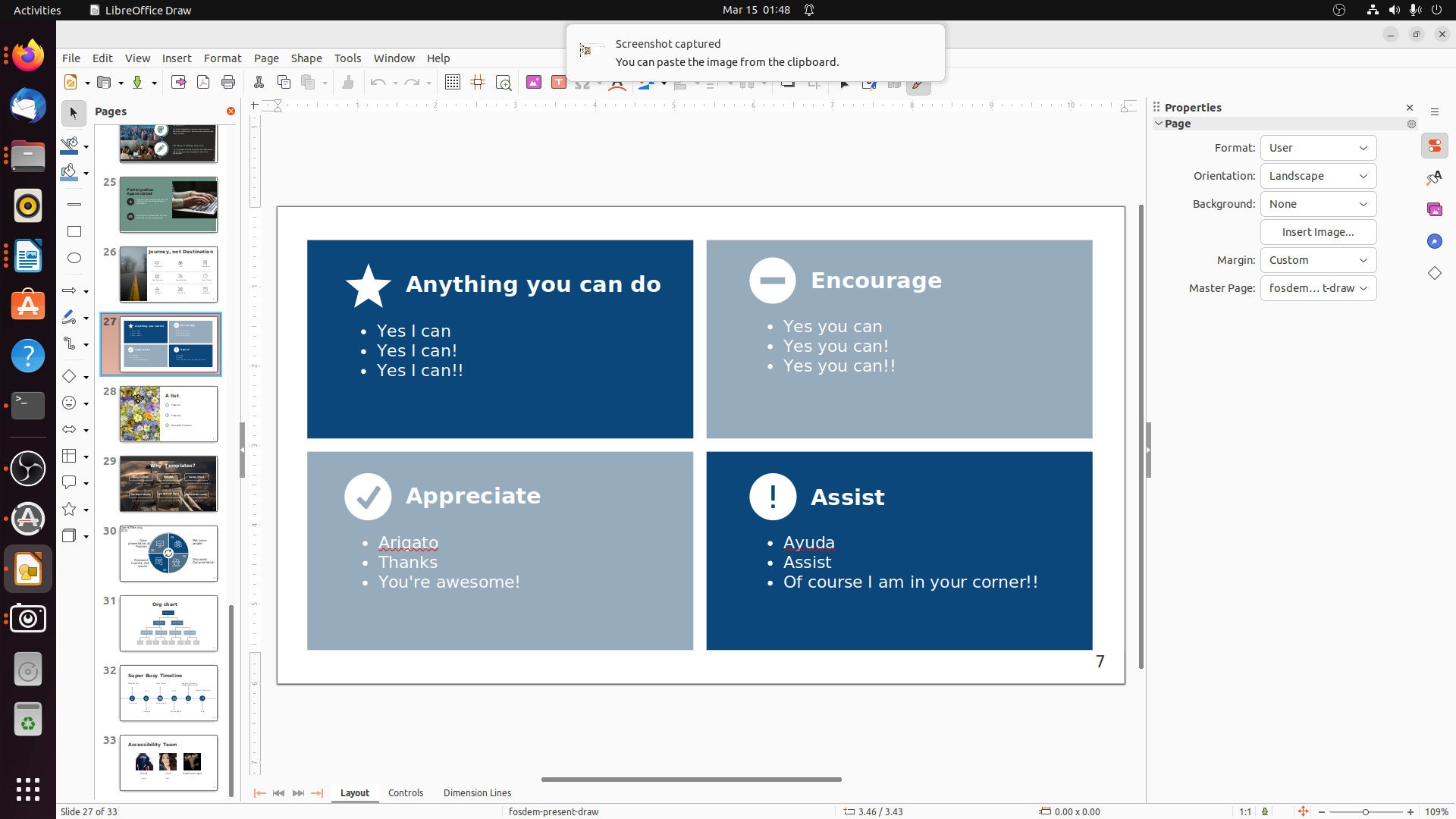The width and height of the screenshot is (1456, 819).
Task: Open the Shape menu
Action: (x=306, y=58)
